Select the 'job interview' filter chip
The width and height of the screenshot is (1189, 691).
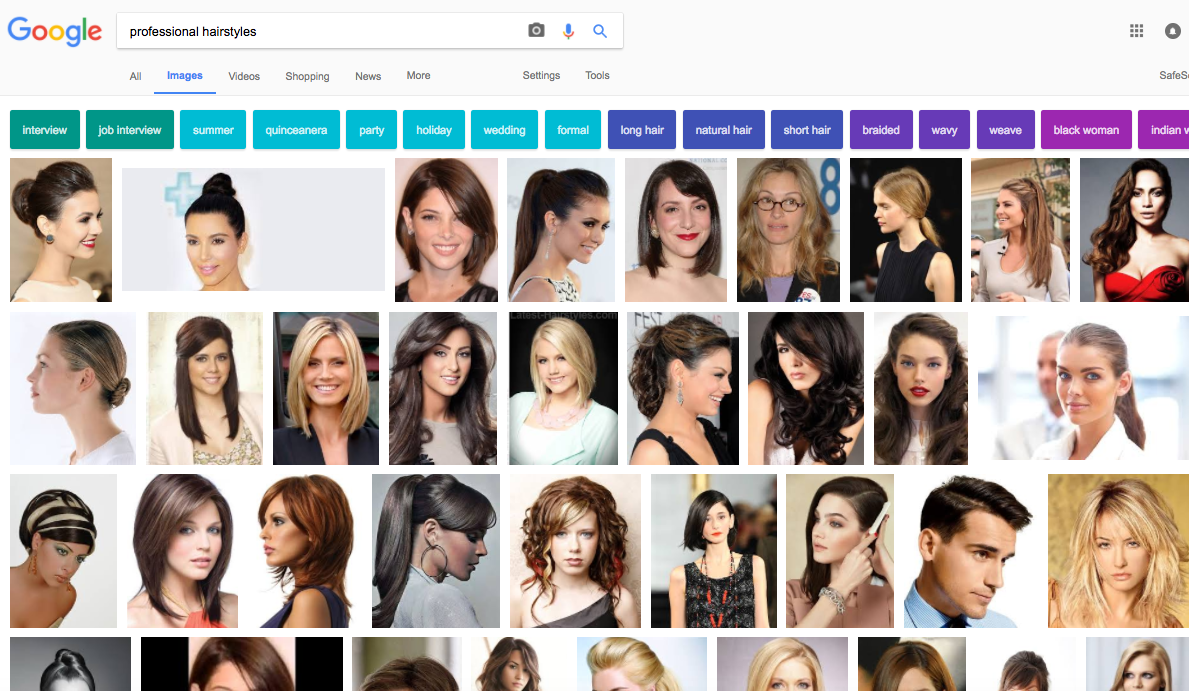(130, 130)
